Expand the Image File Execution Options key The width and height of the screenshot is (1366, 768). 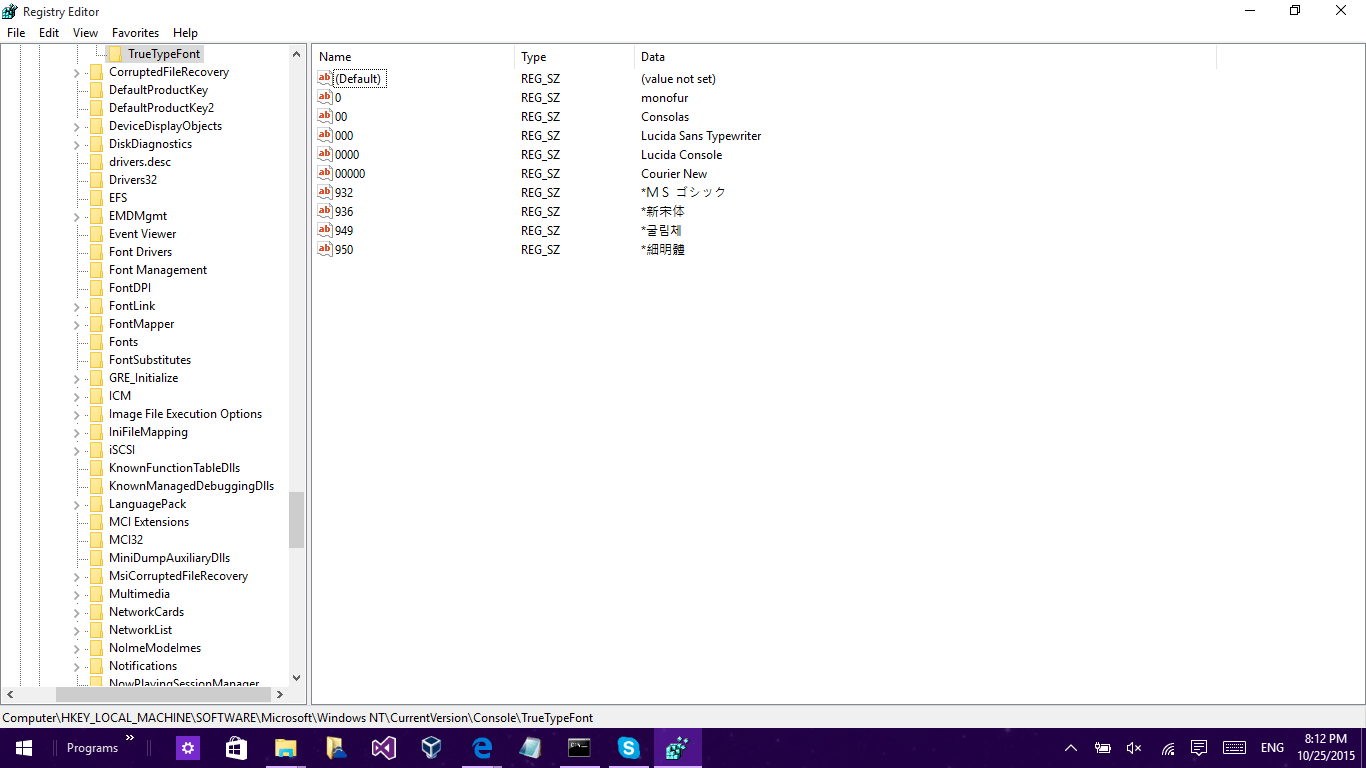click(77, 415)
